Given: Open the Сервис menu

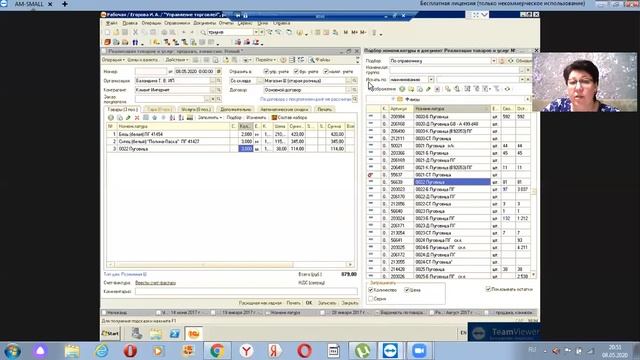Looking at the screenshot, I should point(245,23).
